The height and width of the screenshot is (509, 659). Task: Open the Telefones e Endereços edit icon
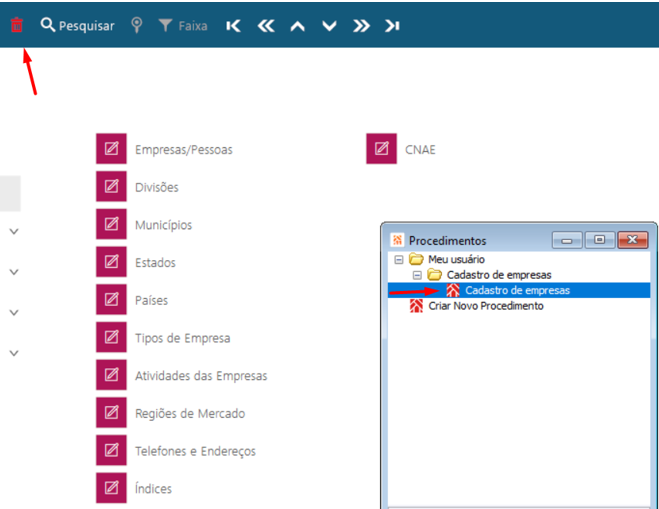tap(111, 450)
